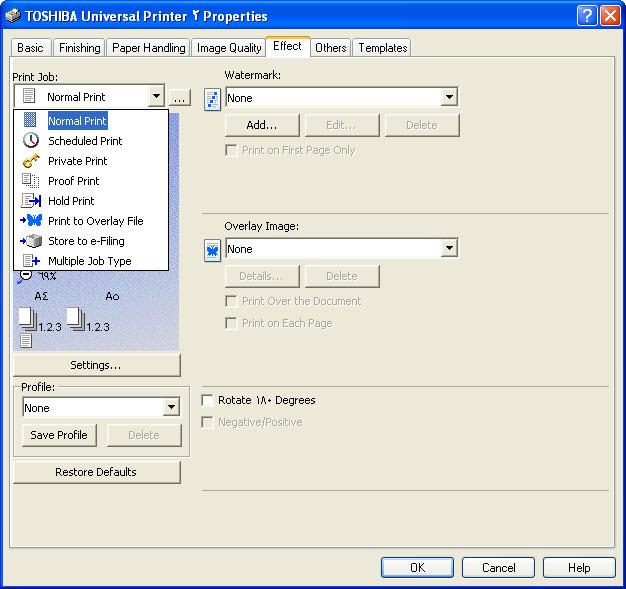Viewport: 626px width, 589px height.
Task: Choose Private Print job type
Action: tap(91, 161)
